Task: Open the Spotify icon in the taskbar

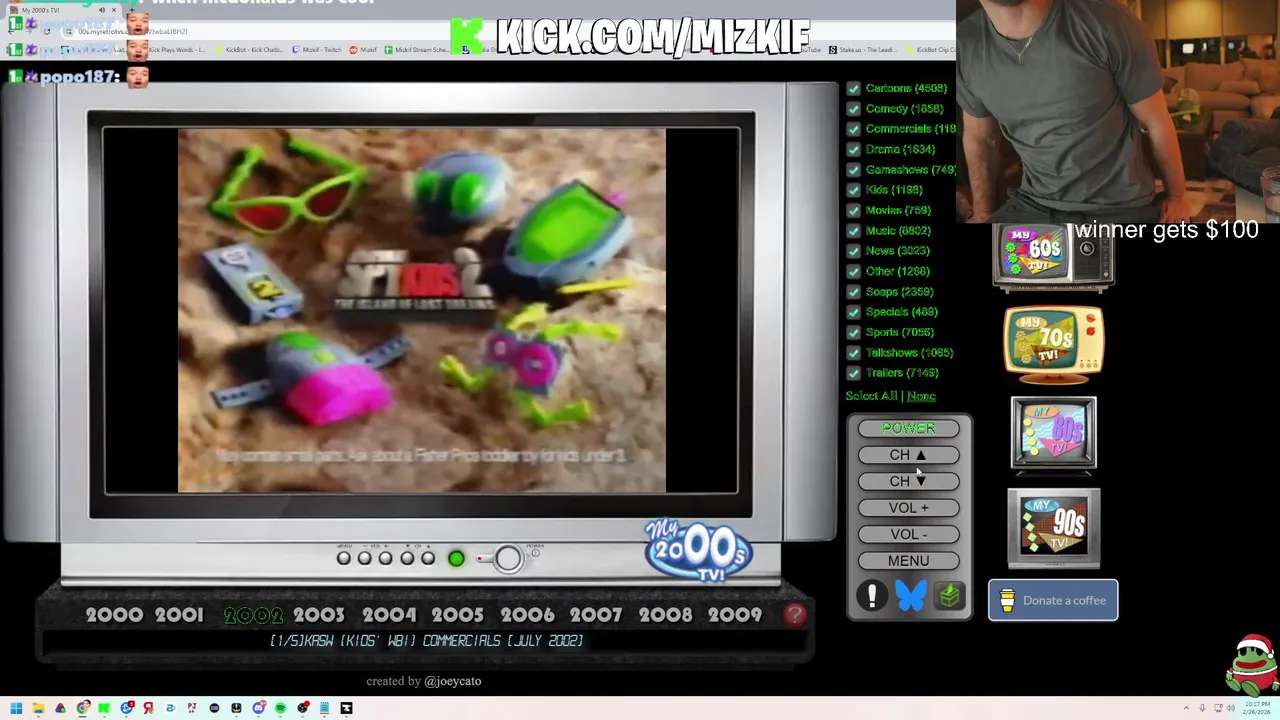Action: (x=280, y=708)
